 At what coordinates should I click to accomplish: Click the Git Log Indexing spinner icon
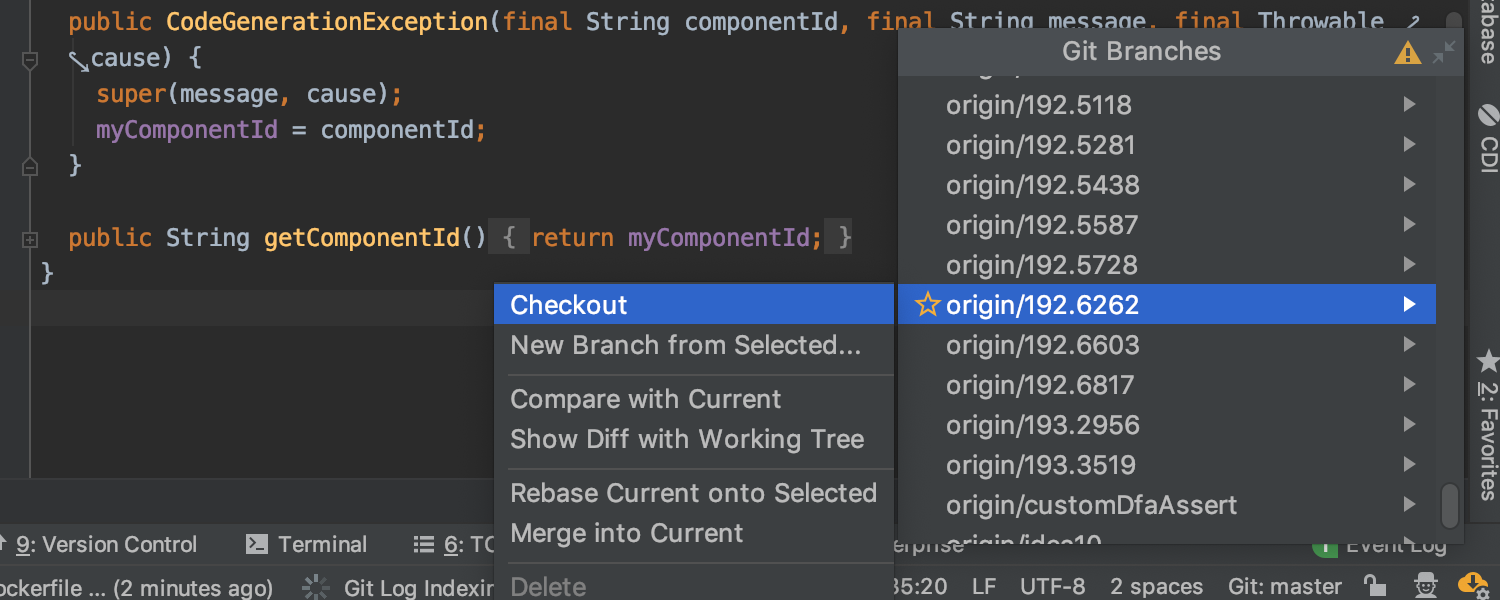316,587
